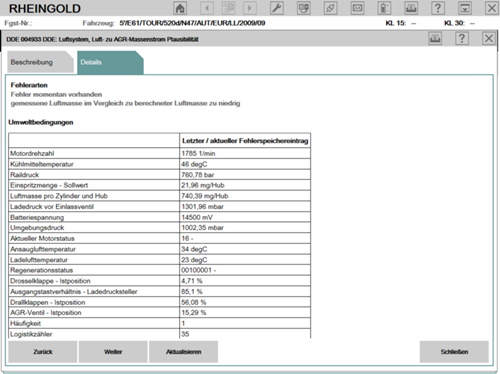
Task: Print from the main toolbar
Action: click(x=411, y=8)
